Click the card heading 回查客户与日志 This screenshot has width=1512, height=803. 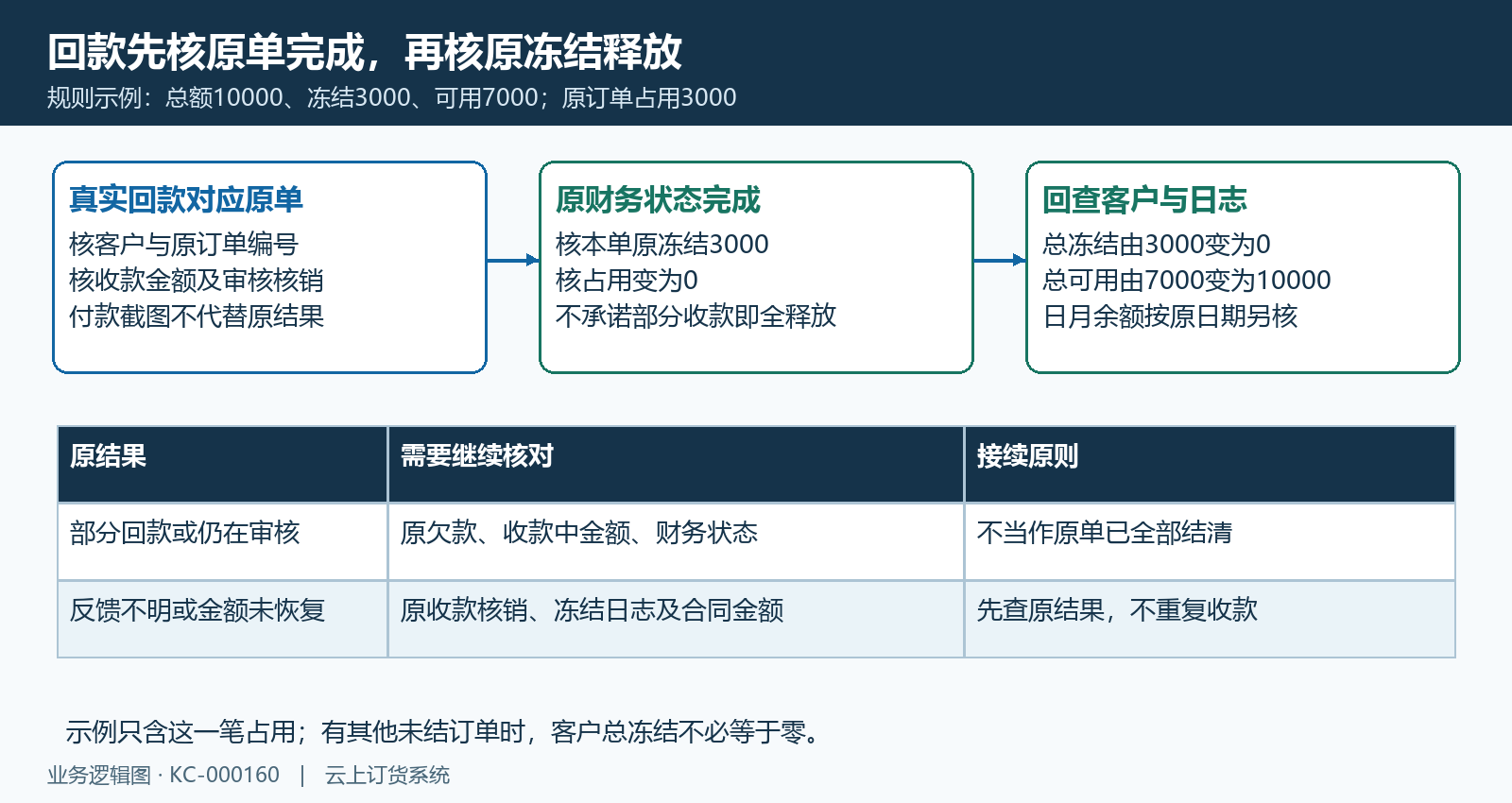point(1144,199)
